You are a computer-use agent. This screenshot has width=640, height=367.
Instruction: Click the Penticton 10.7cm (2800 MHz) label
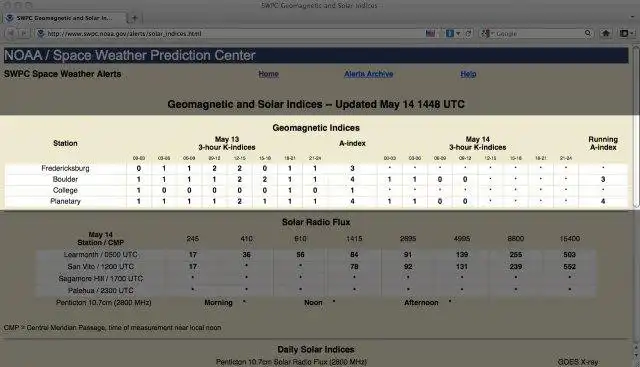pos(104,302)
